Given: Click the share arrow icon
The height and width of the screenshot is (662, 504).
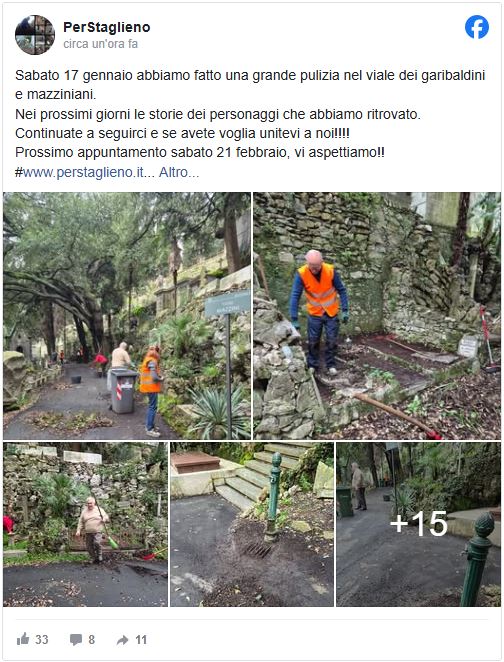Looking at the screenshot, I should click(x=122, y=640).
